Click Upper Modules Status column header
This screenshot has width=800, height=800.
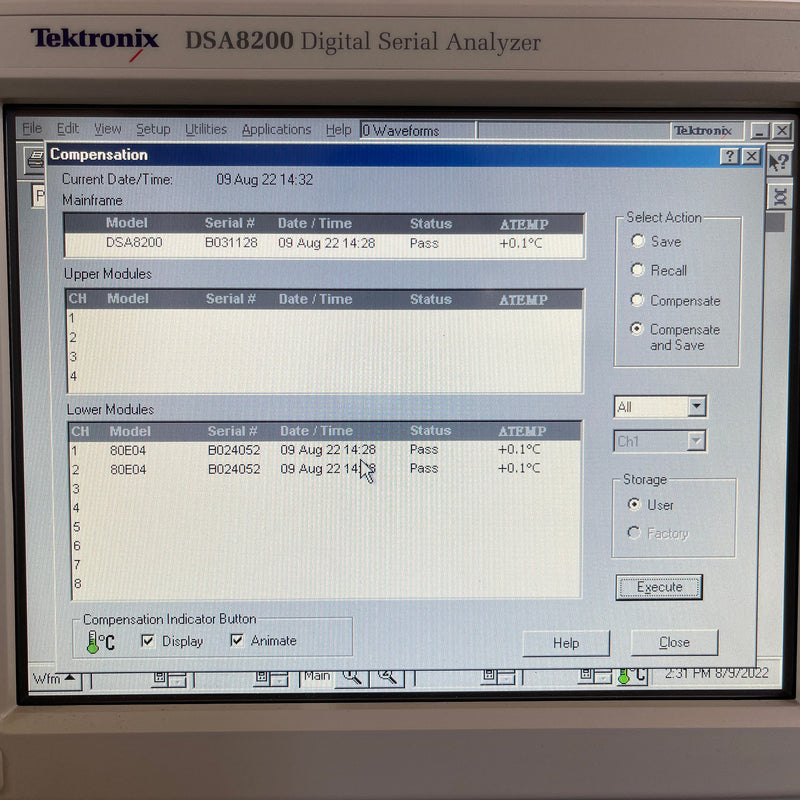pos(431,299)
